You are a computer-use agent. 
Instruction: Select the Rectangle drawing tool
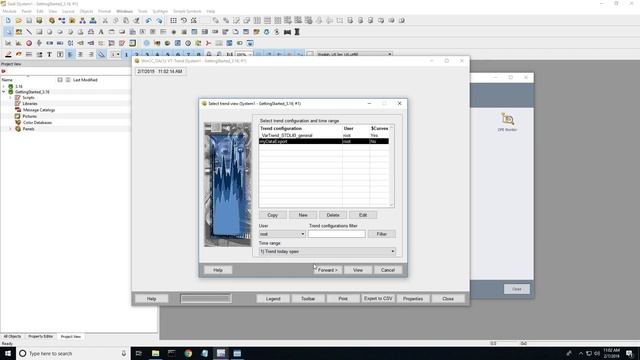39,32
